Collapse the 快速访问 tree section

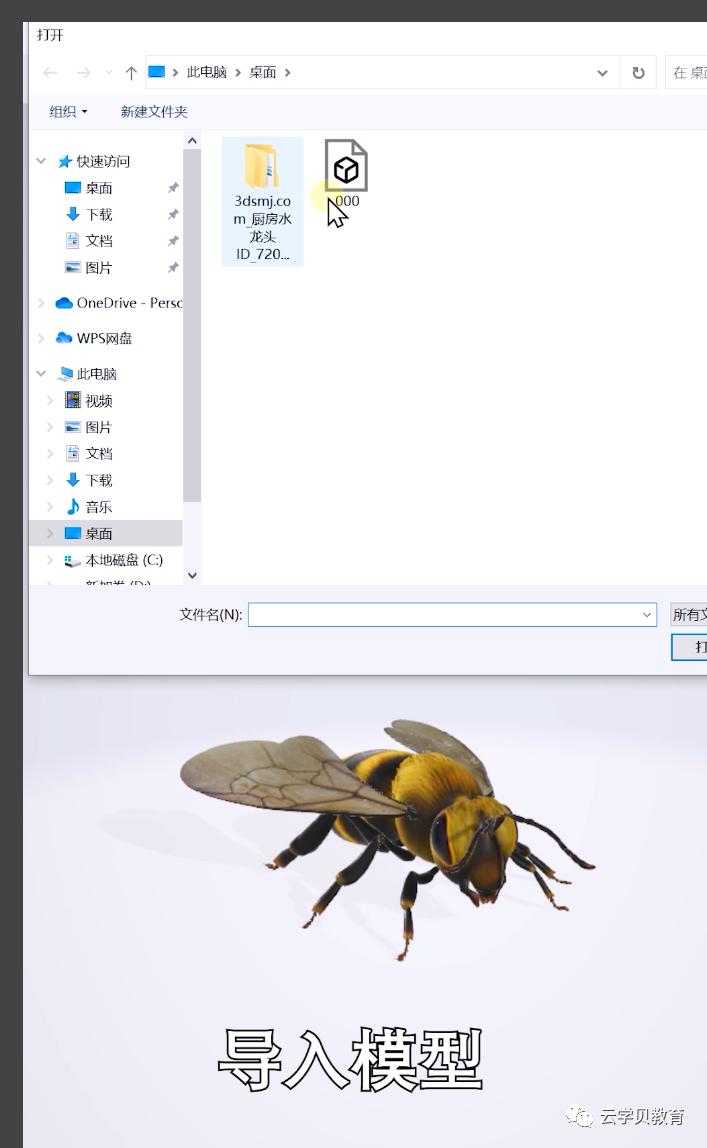41,161
